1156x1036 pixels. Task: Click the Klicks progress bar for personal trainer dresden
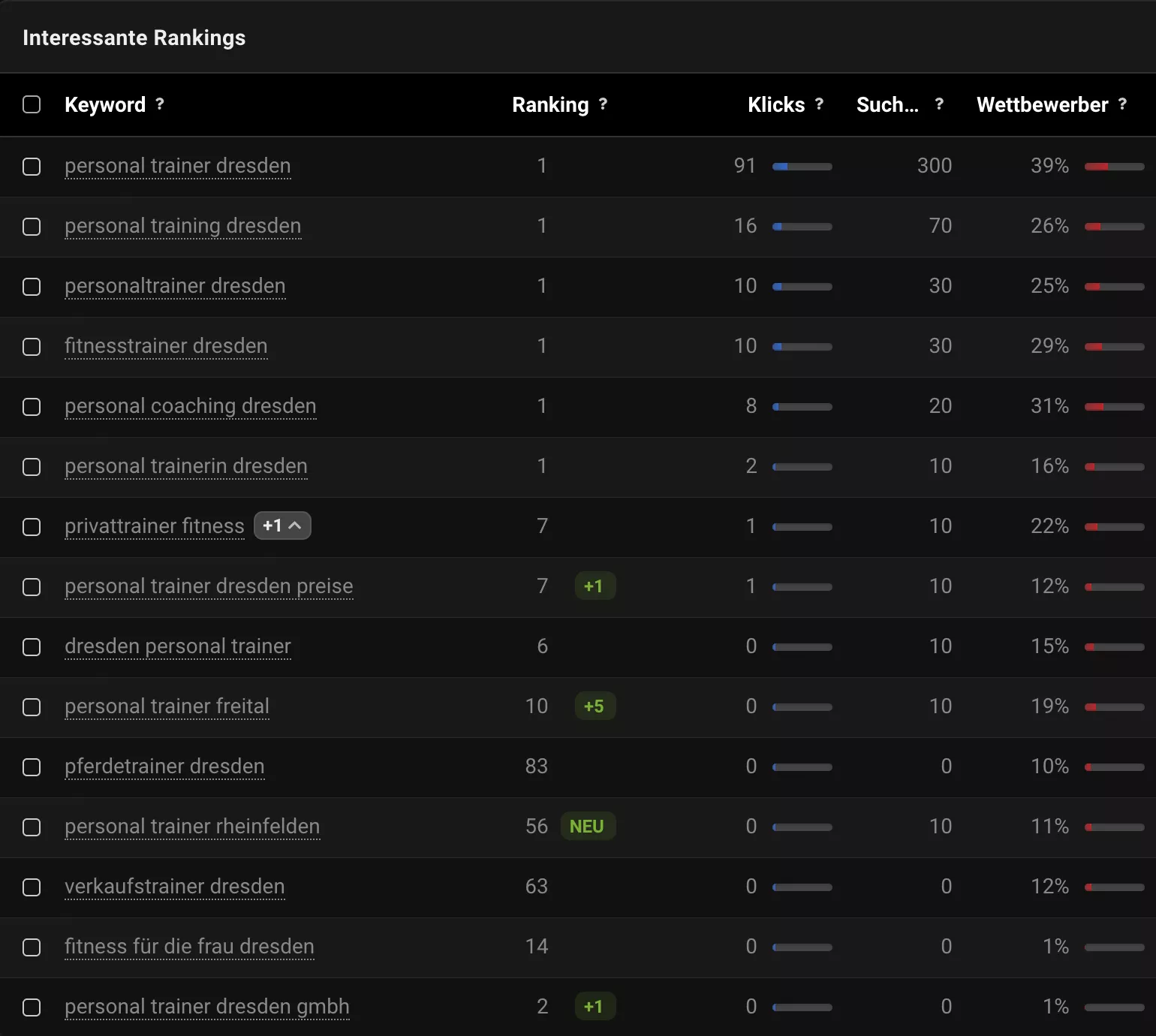[x=802, y=167]
